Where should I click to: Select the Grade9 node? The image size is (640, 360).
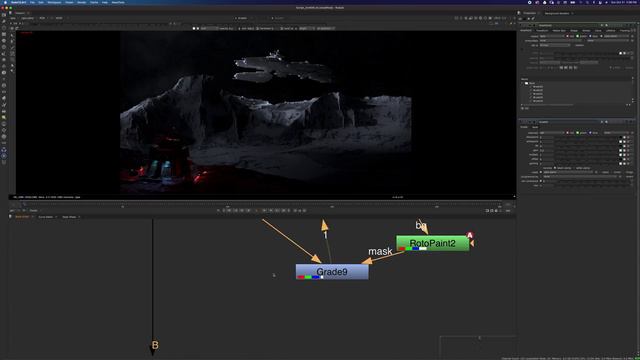[332, 272]
